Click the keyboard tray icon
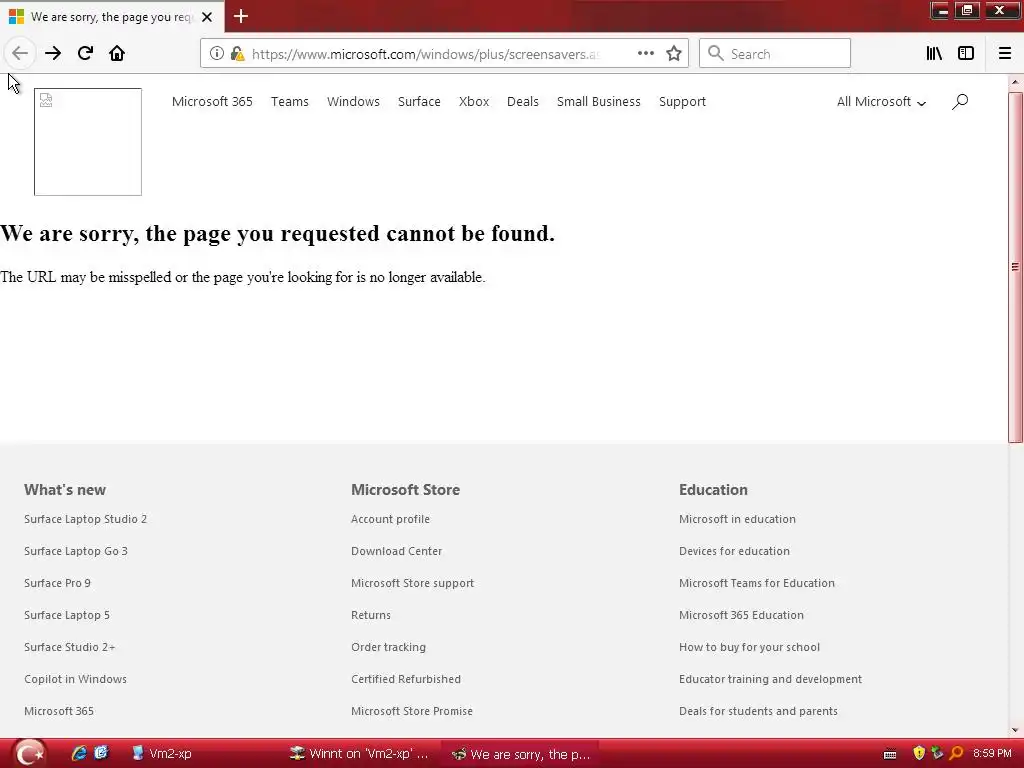This screenshot has width=1024, height=768. coord(890,754)
